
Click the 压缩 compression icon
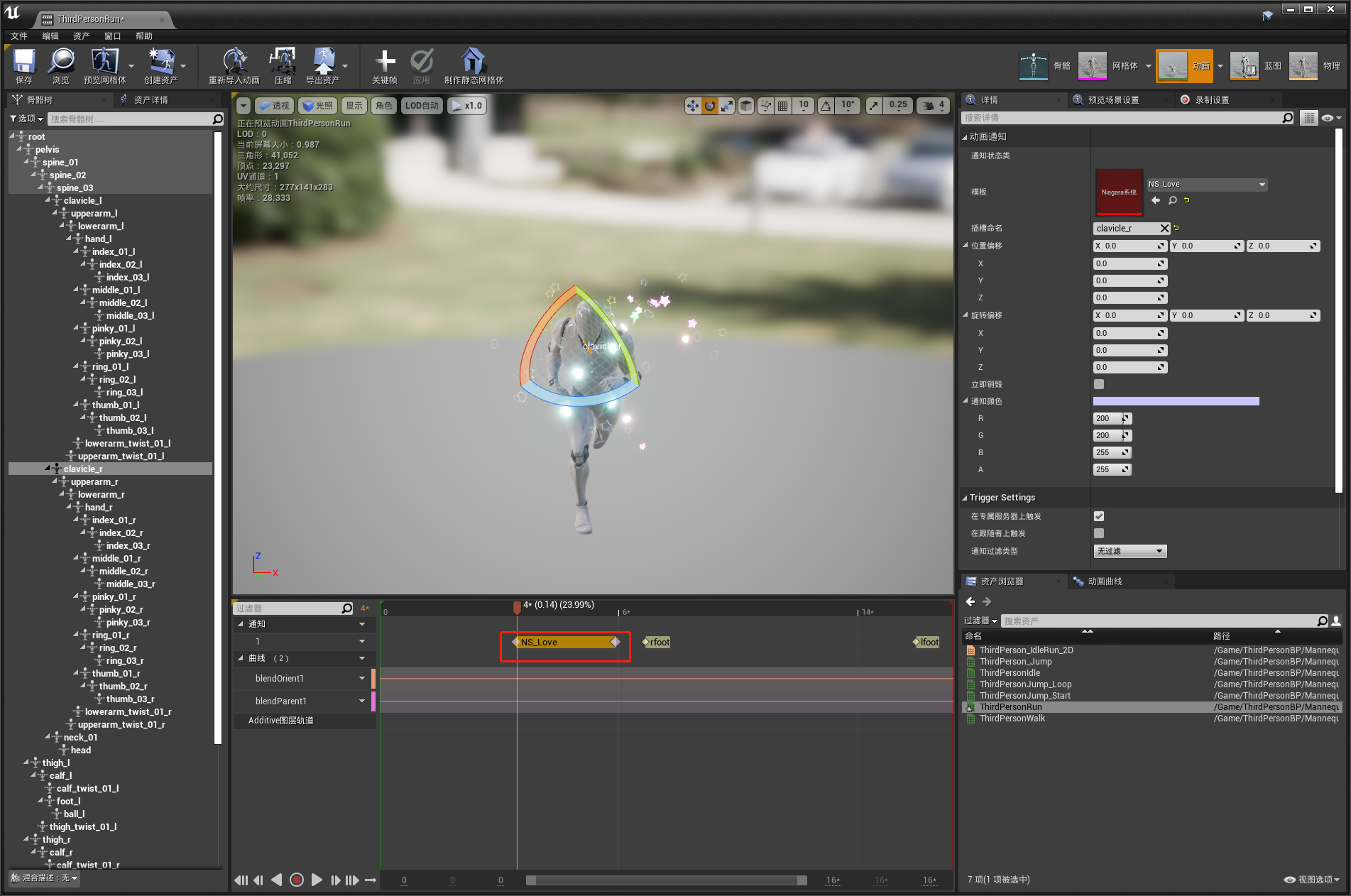coord(283,66)
